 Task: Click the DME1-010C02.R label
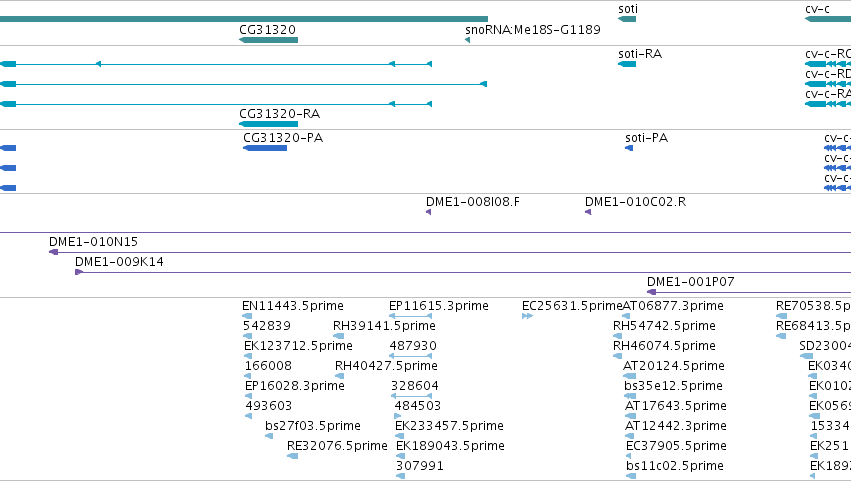coord(635,202)
